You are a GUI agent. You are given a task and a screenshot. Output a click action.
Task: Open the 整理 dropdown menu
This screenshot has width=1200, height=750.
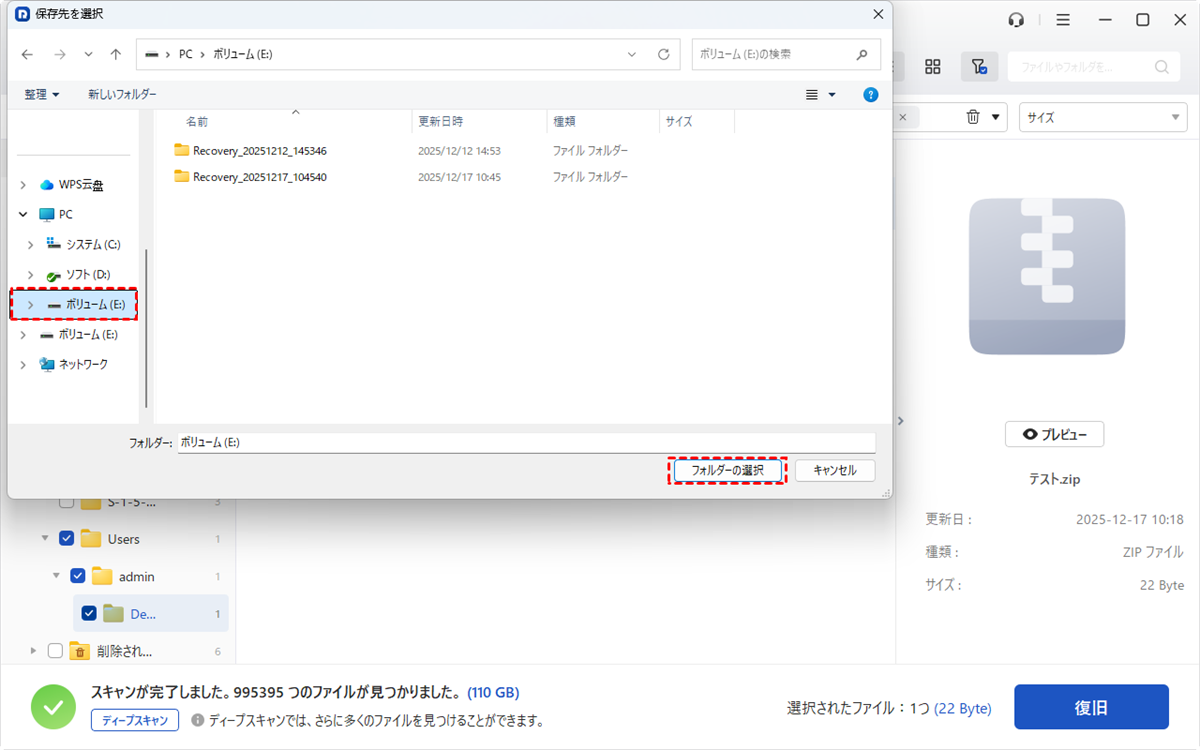pos(42,94)
